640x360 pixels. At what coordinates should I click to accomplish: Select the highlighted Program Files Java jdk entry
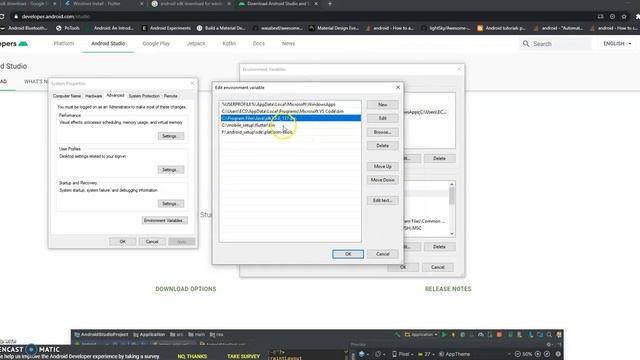click(290, 118)
